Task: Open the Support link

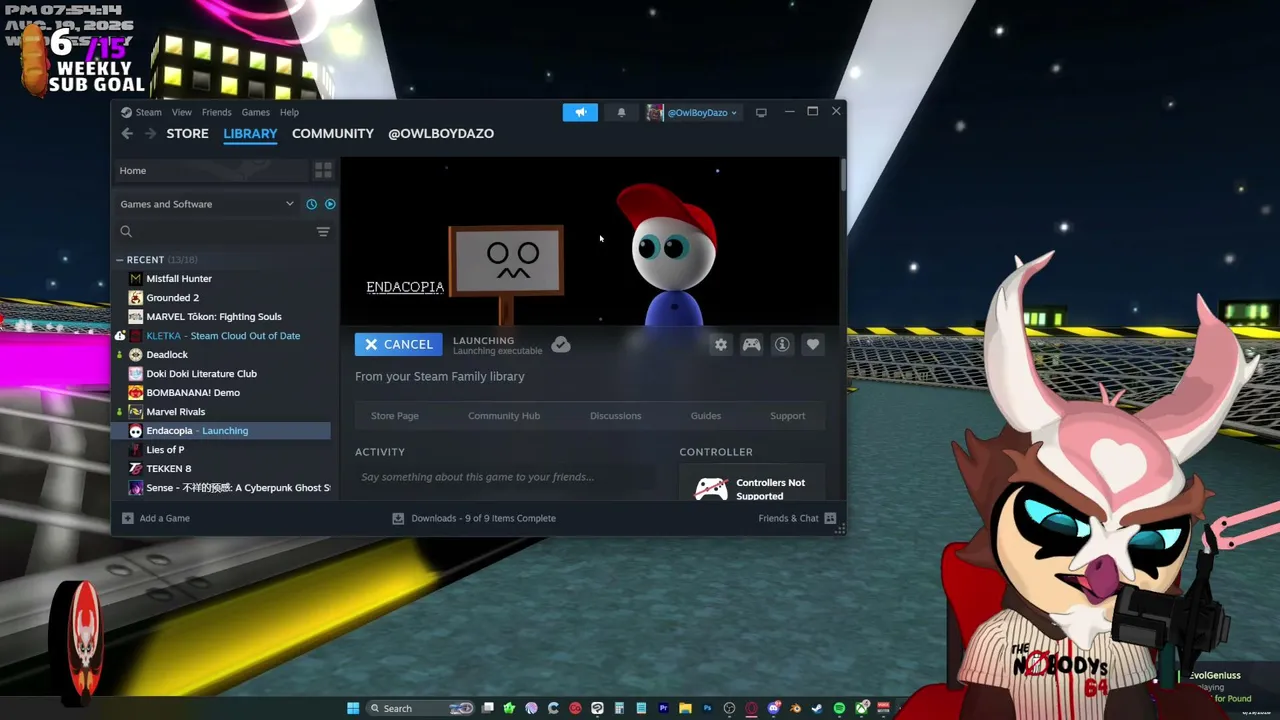Action: [x=787, y=416]
